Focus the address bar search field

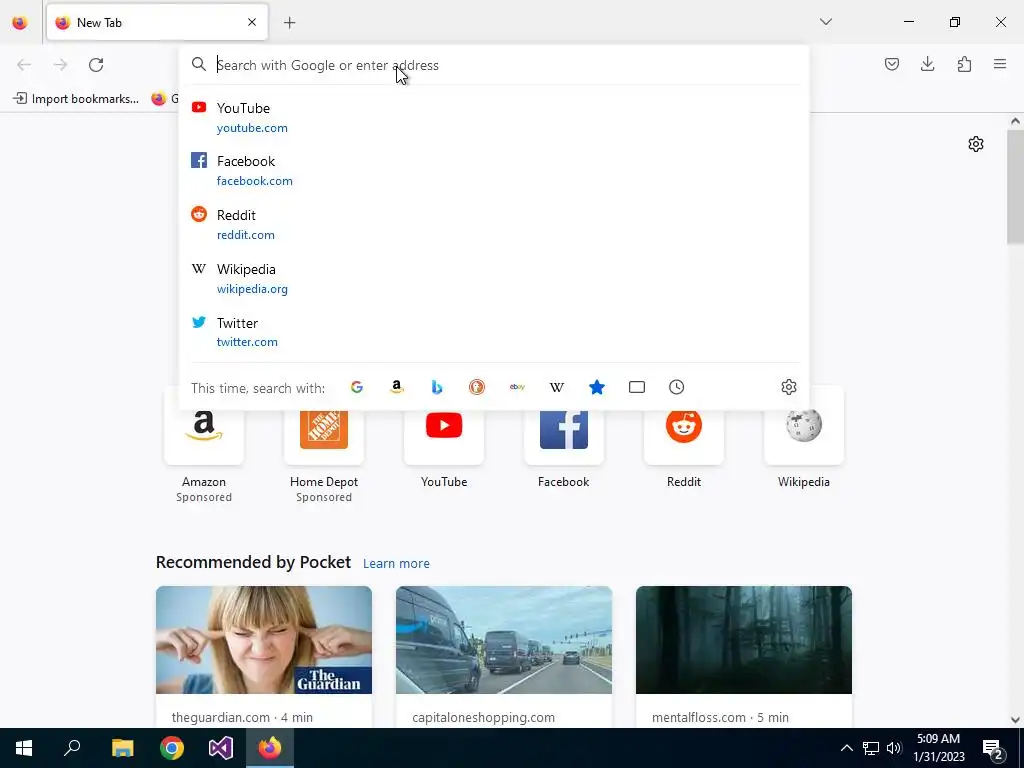click(x=494, y=65)
